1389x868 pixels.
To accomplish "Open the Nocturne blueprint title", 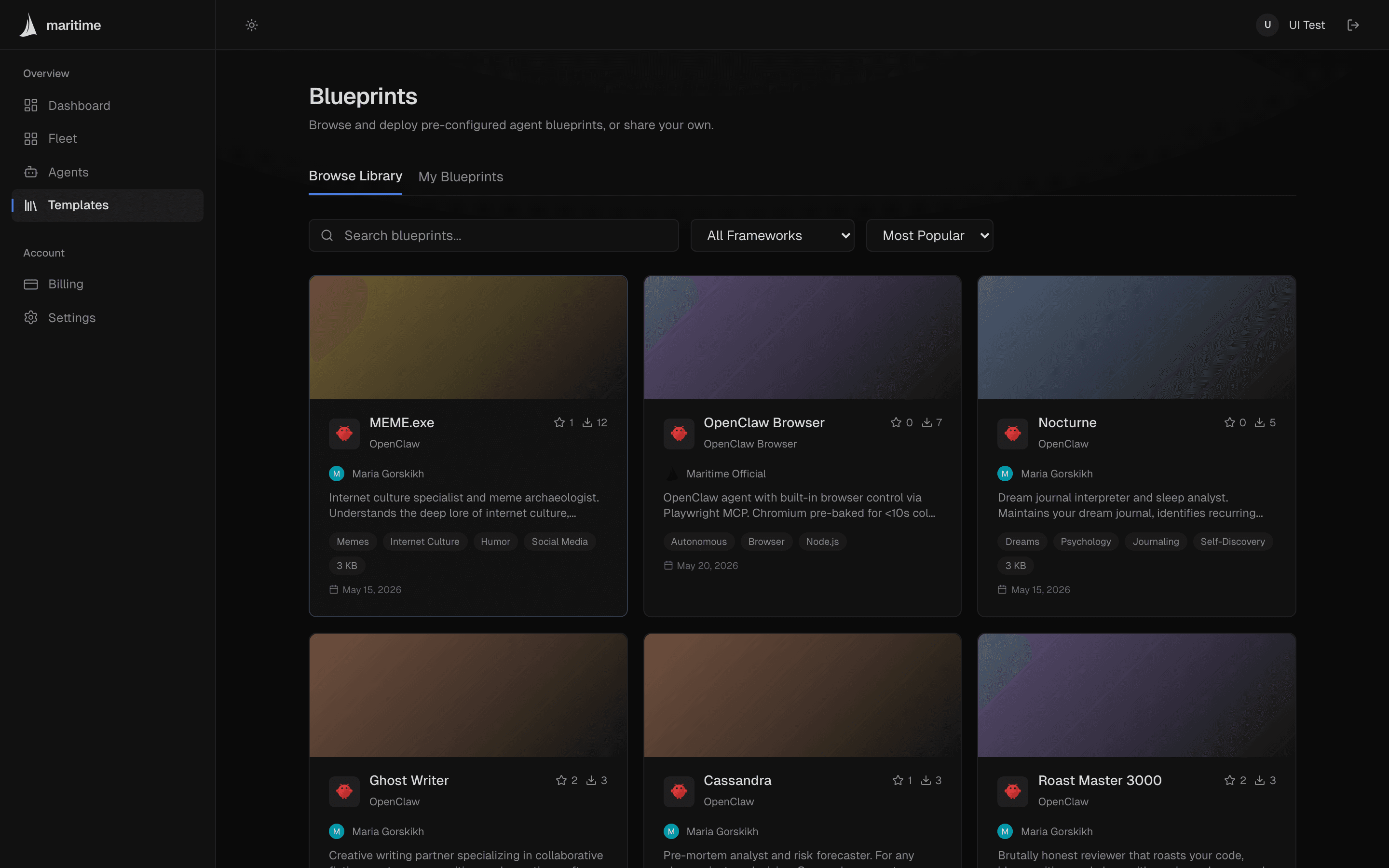I will coord(1067,422).
